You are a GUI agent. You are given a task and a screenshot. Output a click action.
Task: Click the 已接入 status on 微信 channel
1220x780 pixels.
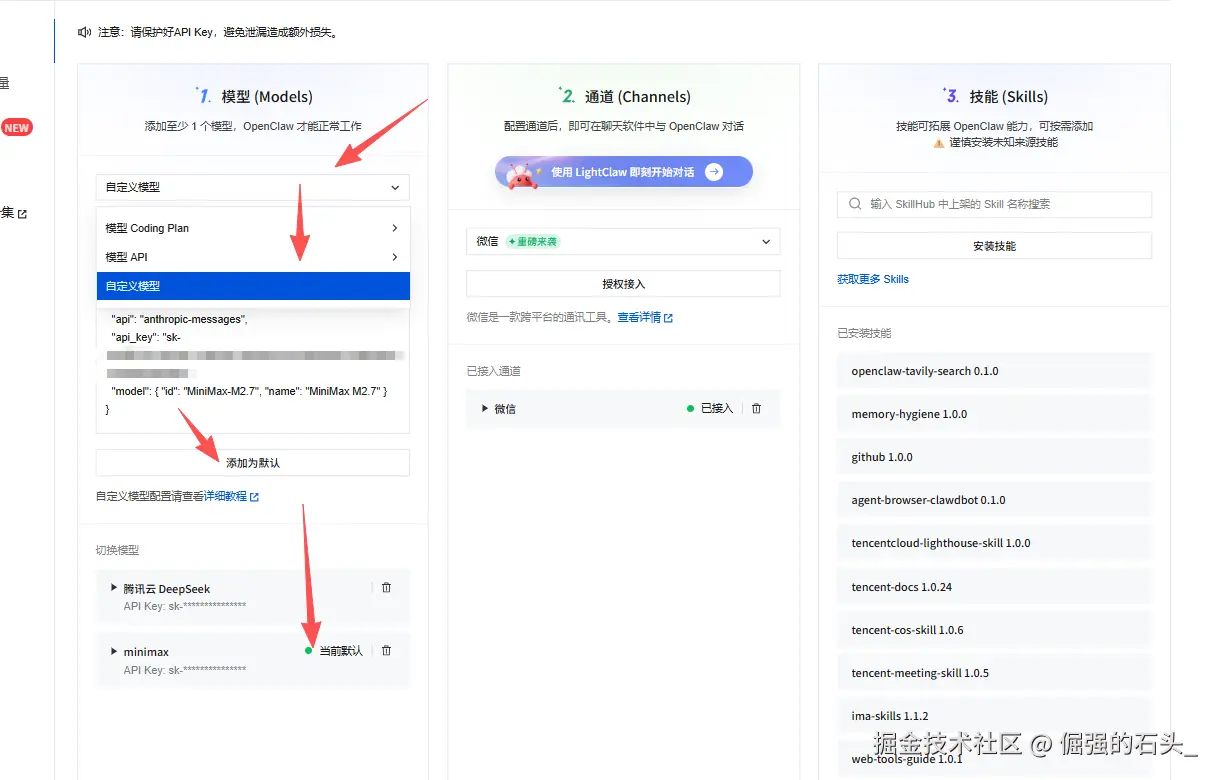click(x=717, y=408)
